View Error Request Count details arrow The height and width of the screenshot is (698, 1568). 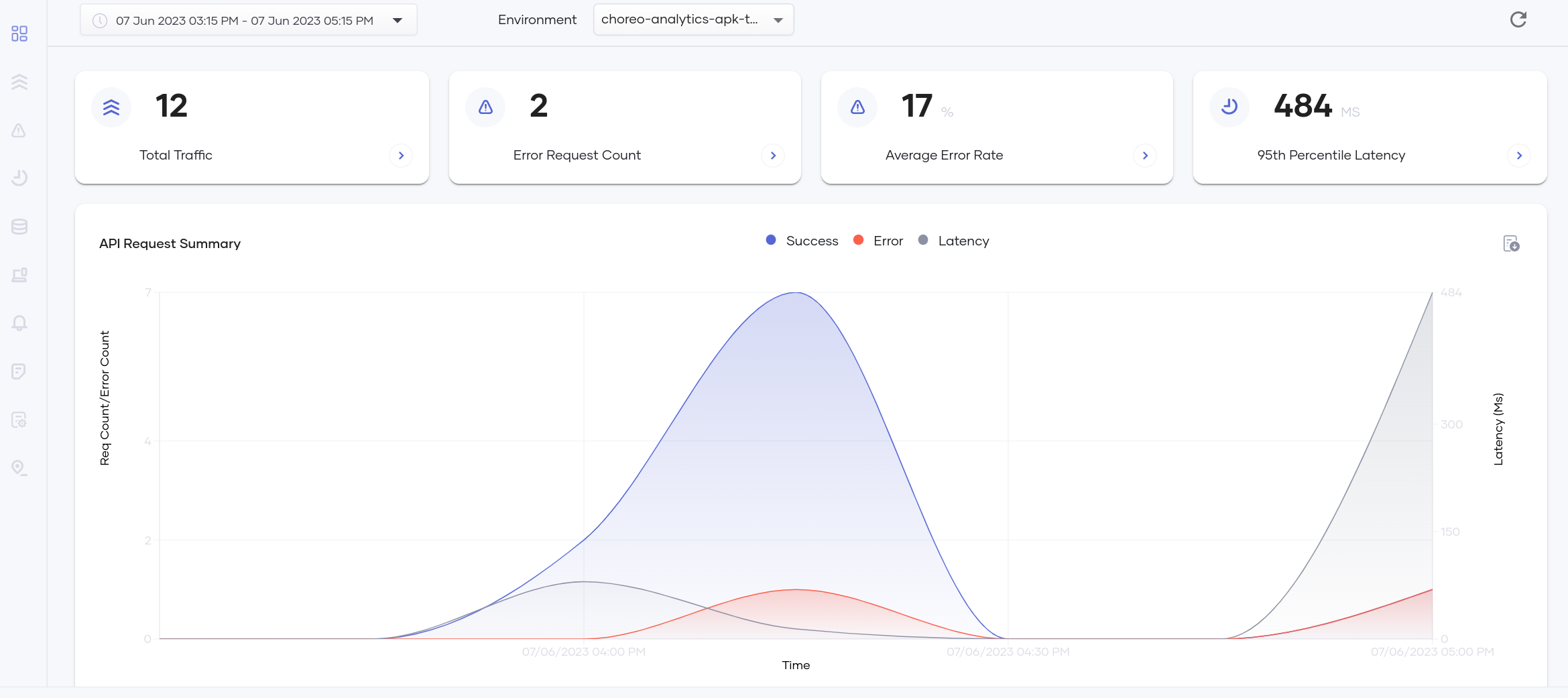(773, 156)
